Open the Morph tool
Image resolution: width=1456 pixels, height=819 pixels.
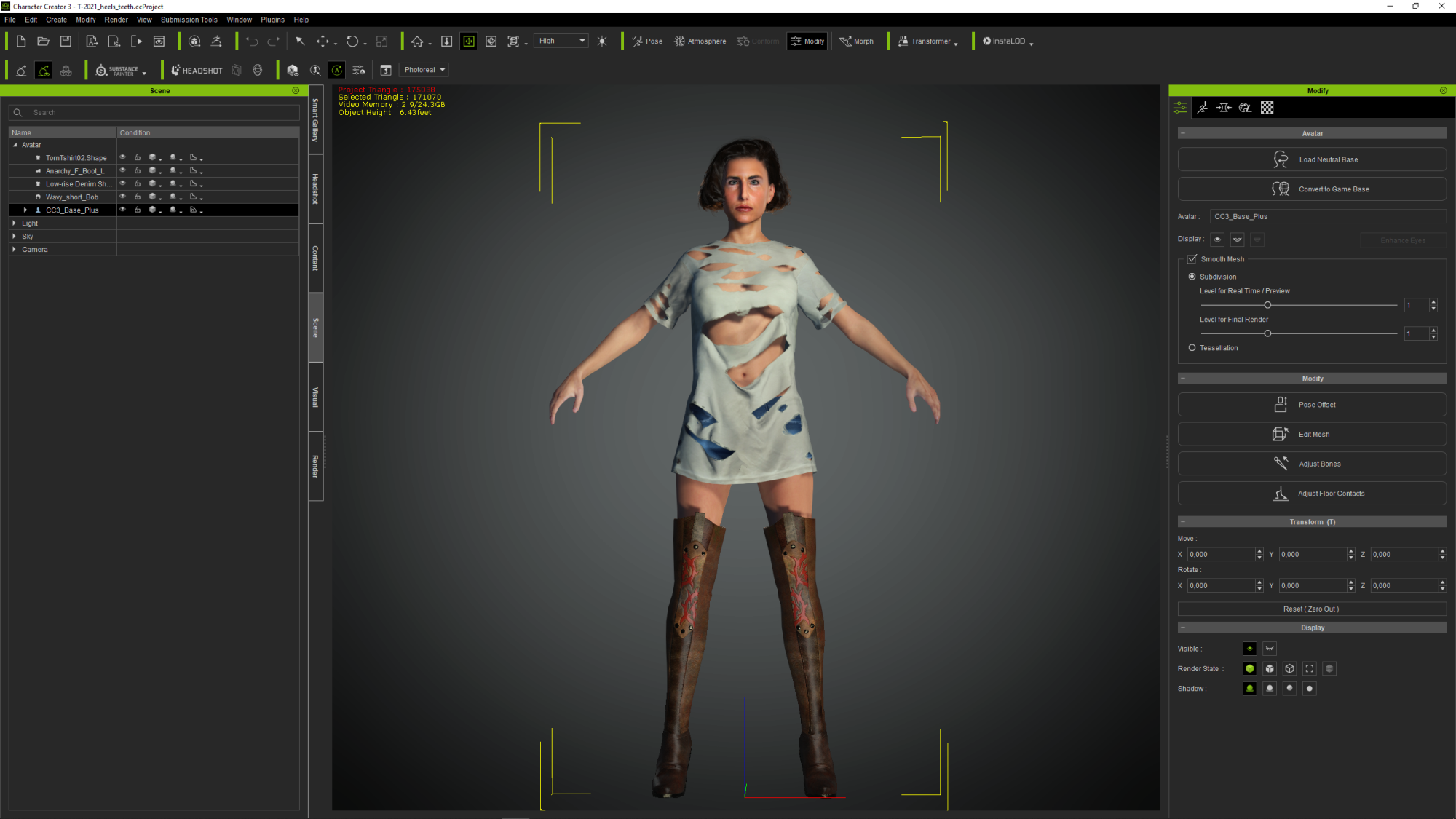[x=856, y=41]
